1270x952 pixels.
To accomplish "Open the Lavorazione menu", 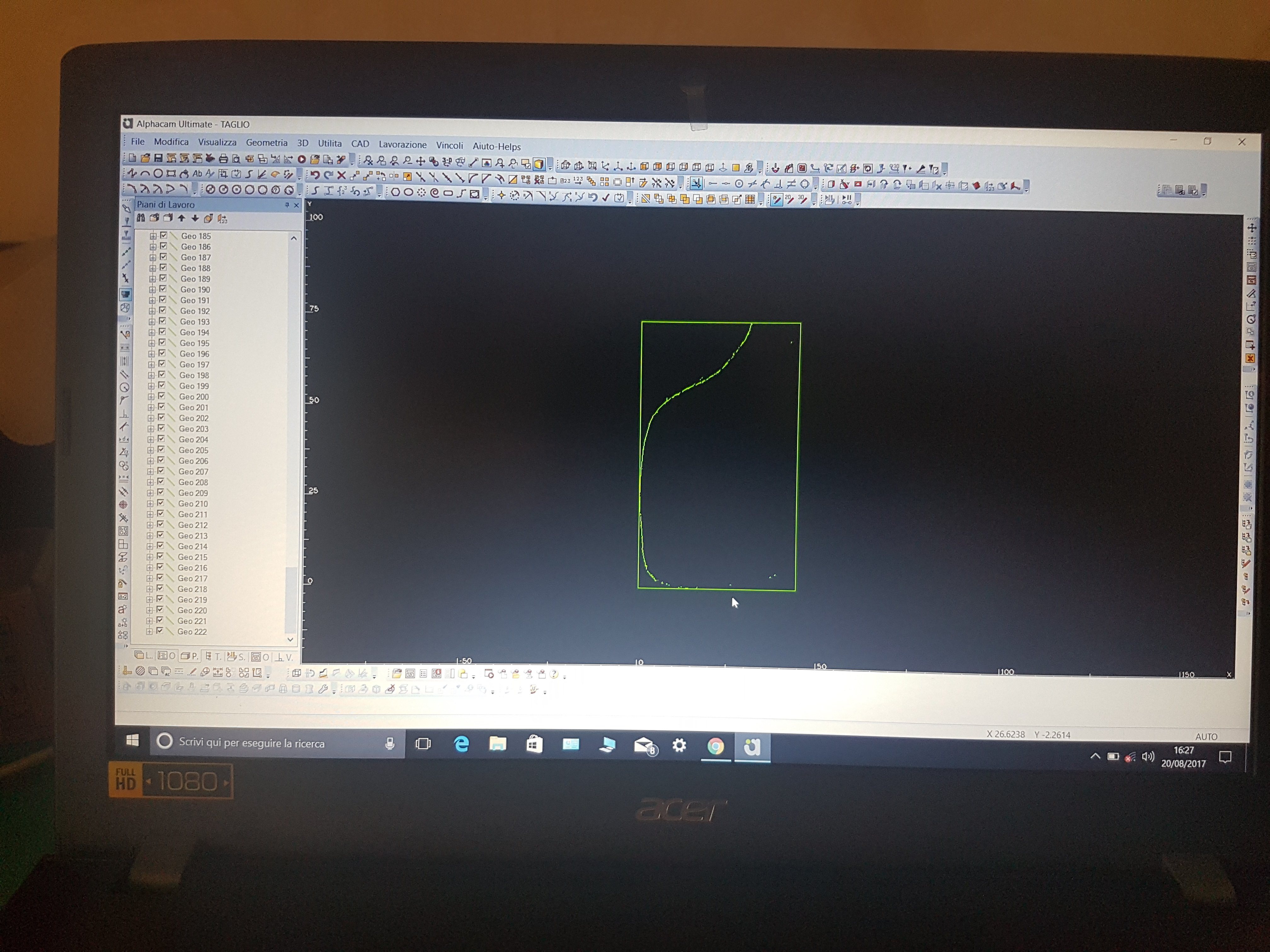I will (x=403, y=144).
